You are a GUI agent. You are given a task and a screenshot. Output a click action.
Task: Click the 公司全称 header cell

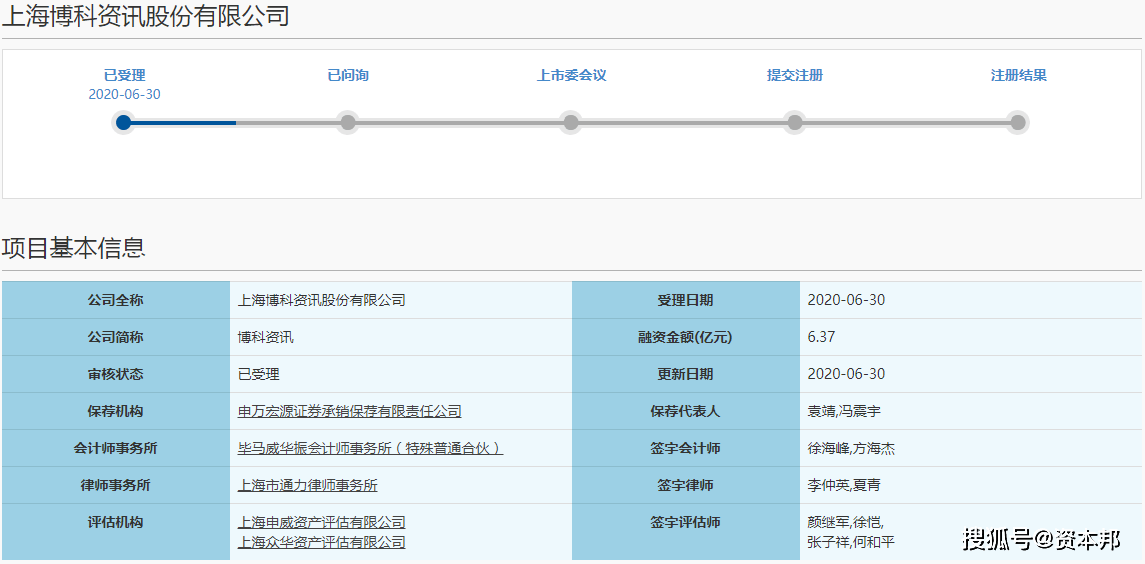click(x=116, y=300)
